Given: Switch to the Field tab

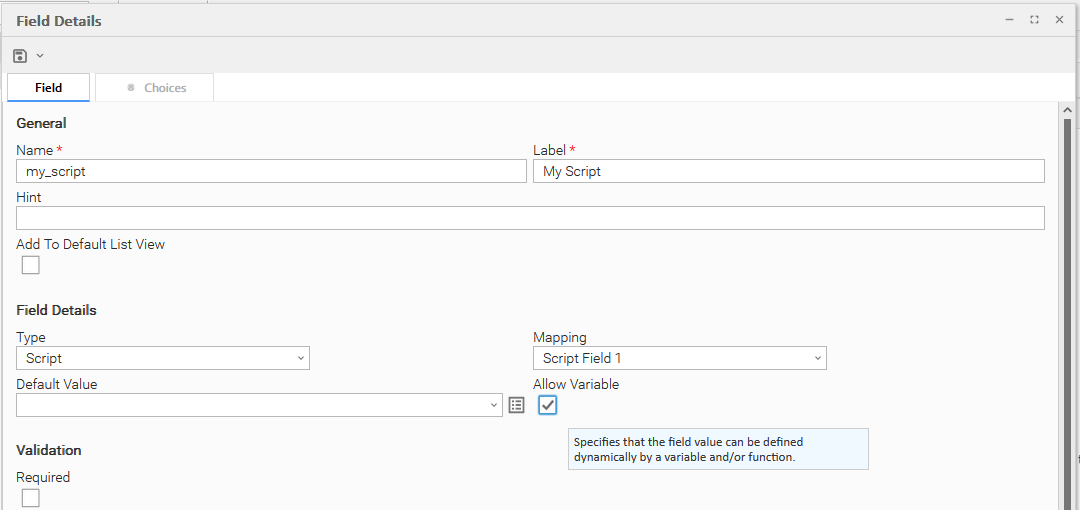Looking at the screenshot, I should coord(48,88).
